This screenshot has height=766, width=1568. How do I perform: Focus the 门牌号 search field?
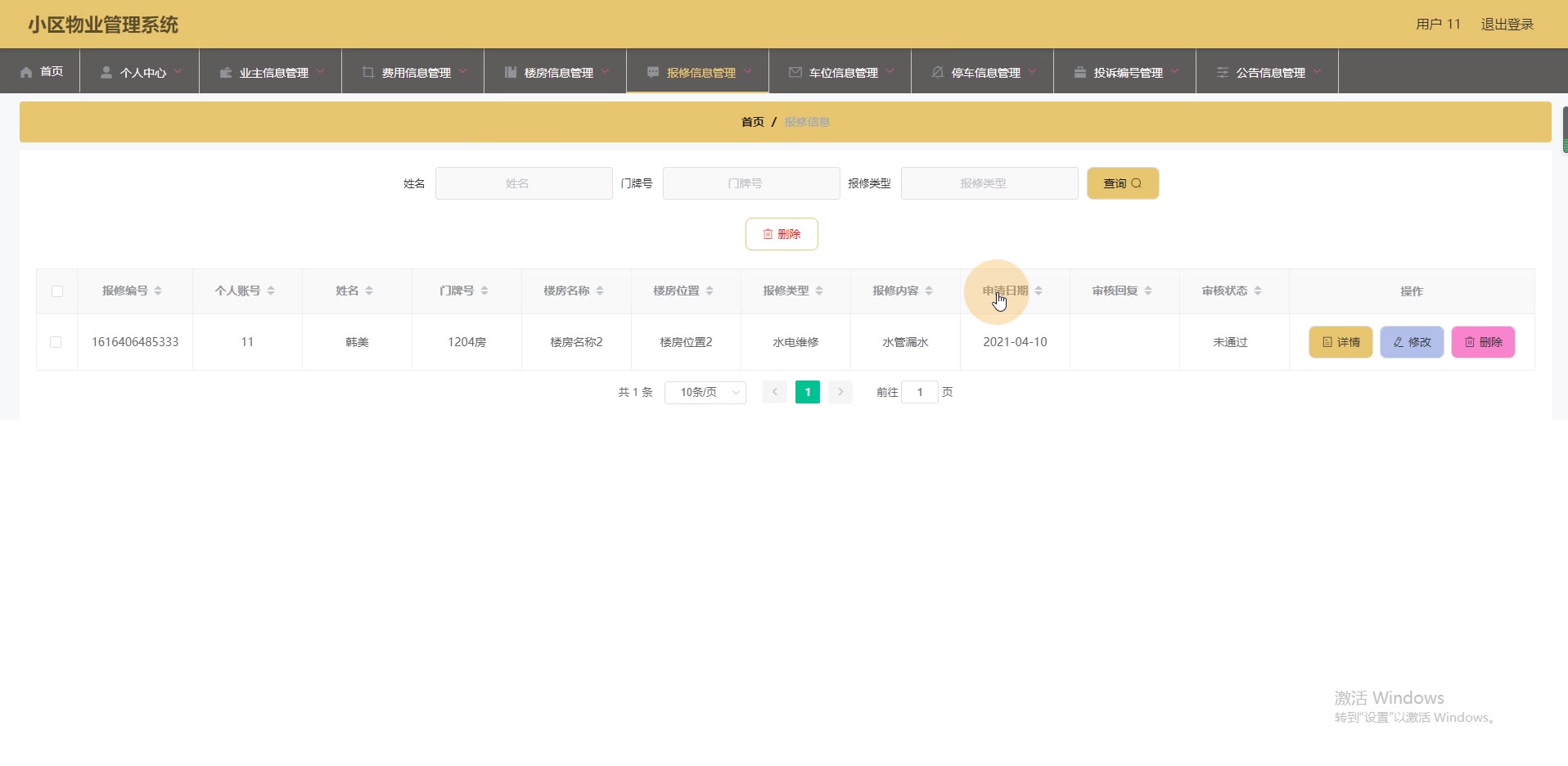(751, 183)
